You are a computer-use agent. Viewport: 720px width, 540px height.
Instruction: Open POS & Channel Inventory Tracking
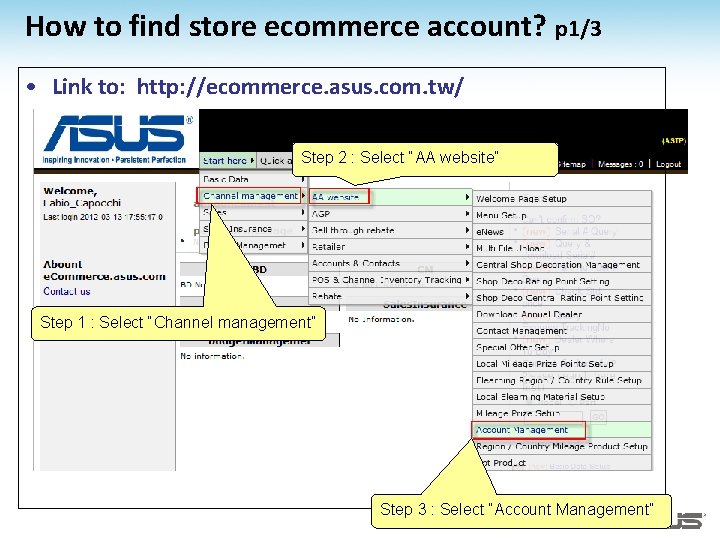point(390,280)
